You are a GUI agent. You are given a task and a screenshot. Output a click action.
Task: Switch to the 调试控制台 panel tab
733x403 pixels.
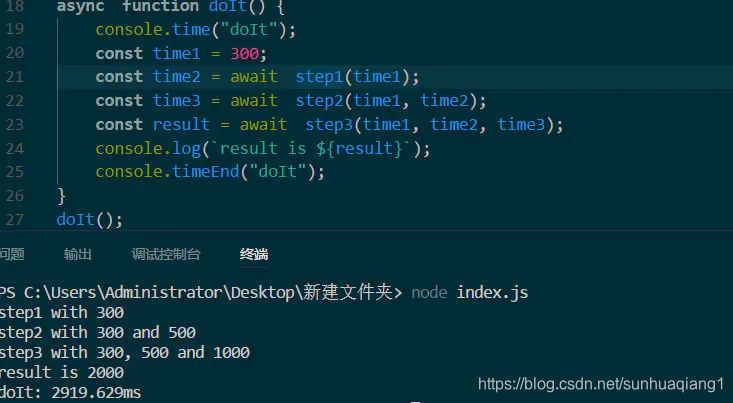click(x=166, y=254)
